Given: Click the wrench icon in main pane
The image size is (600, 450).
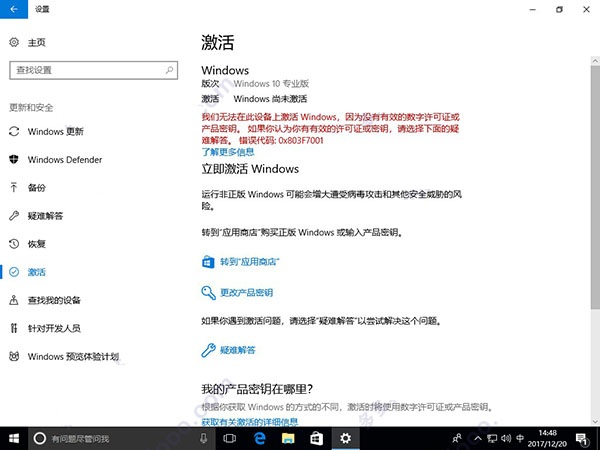Looking at the screenshot, I should [209, 350].
